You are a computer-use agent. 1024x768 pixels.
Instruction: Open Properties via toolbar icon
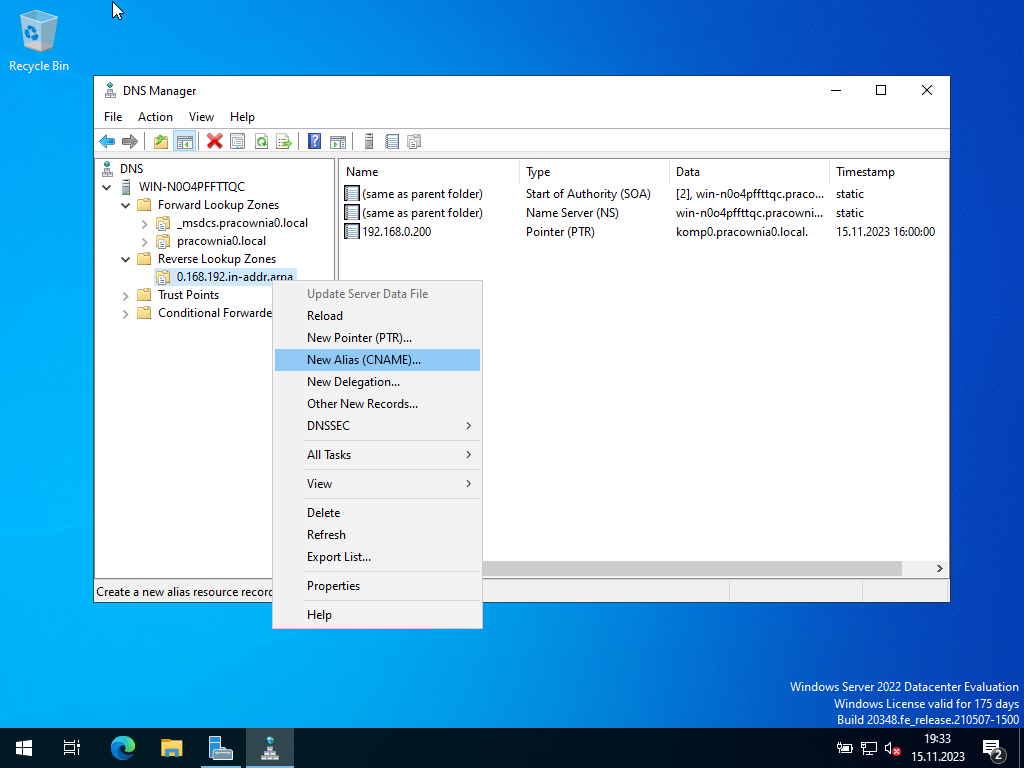pos(238,141)
